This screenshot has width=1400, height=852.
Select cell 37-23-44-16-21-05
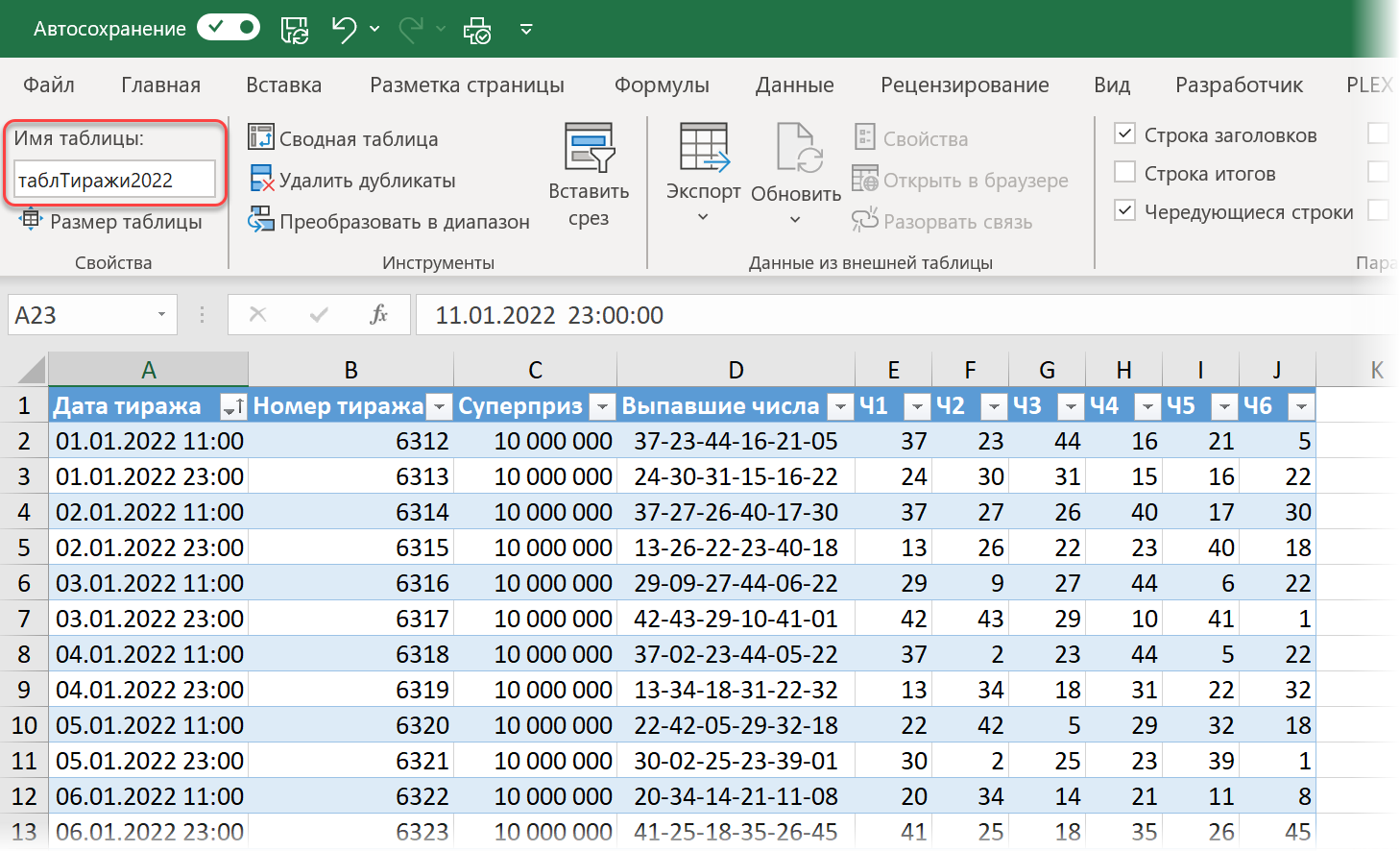coord(736,441)
